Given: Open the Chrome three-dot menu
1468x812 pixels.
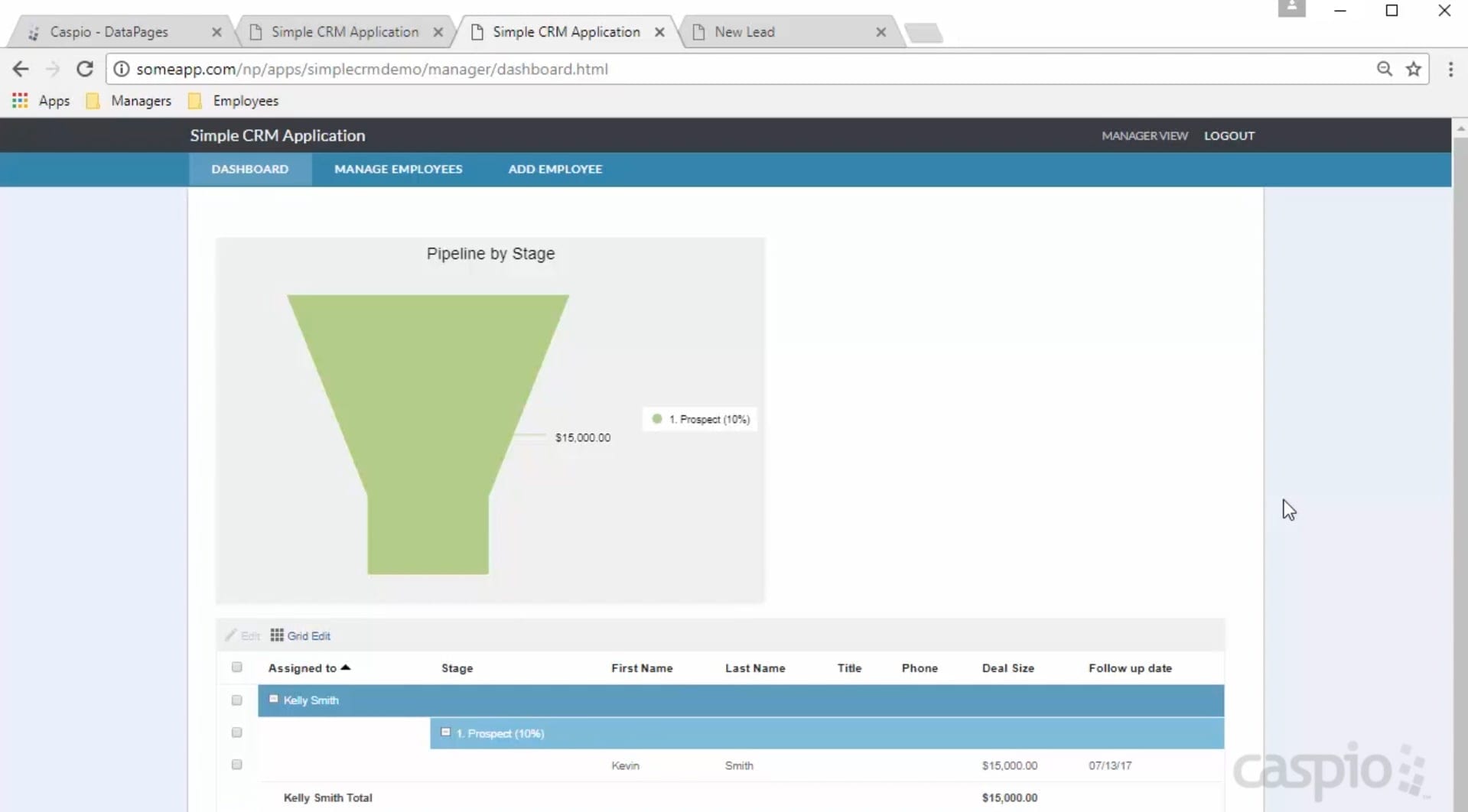Looking at the screenshot, I should [1450, 70].
